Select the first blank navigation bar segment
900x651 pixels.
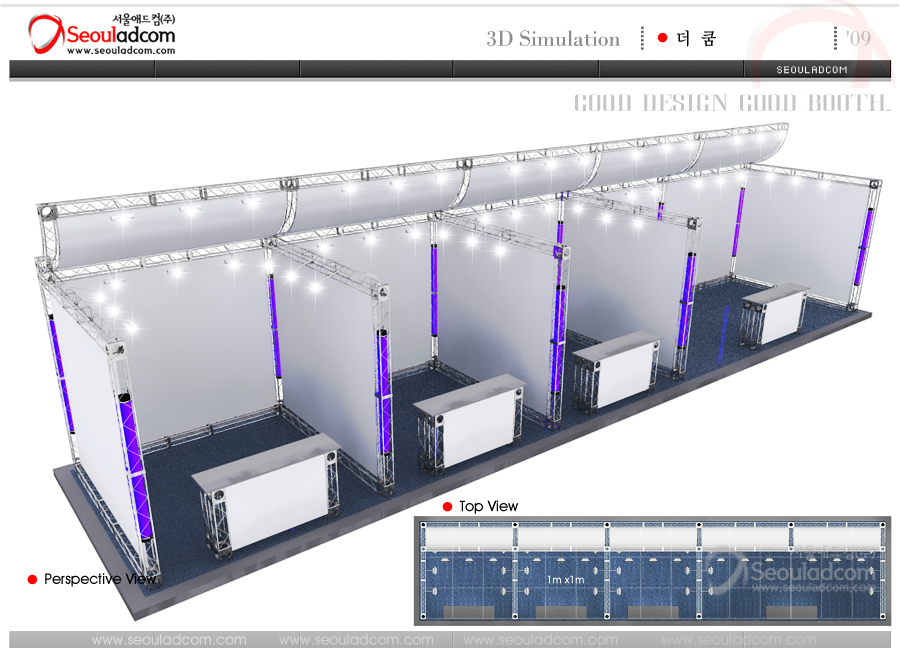(x=82, y=69)
